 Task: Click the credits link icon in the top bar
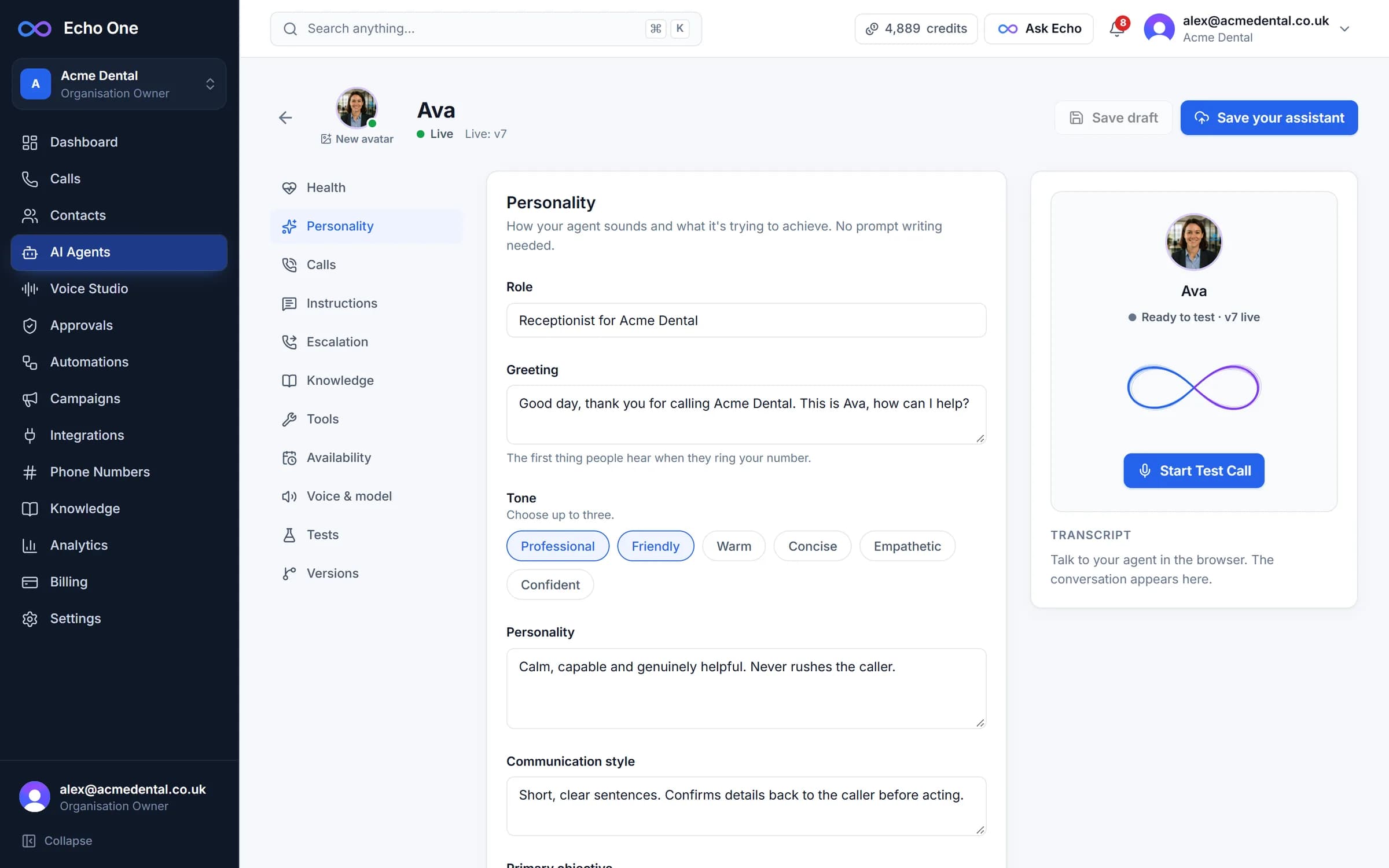coord(872,28)
